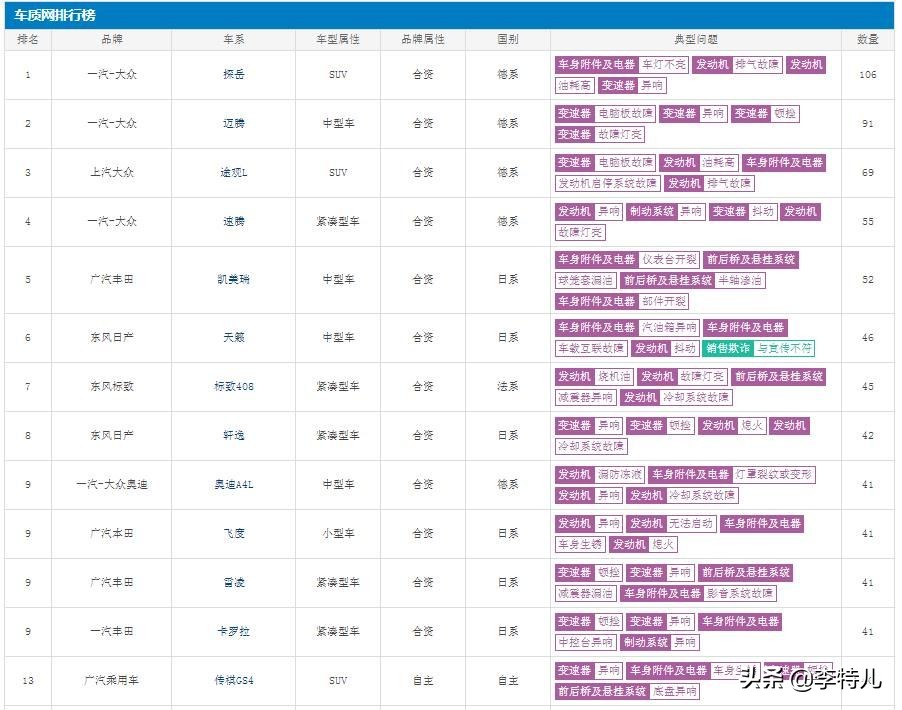Click the 国别 column header

tap(508, 39)
